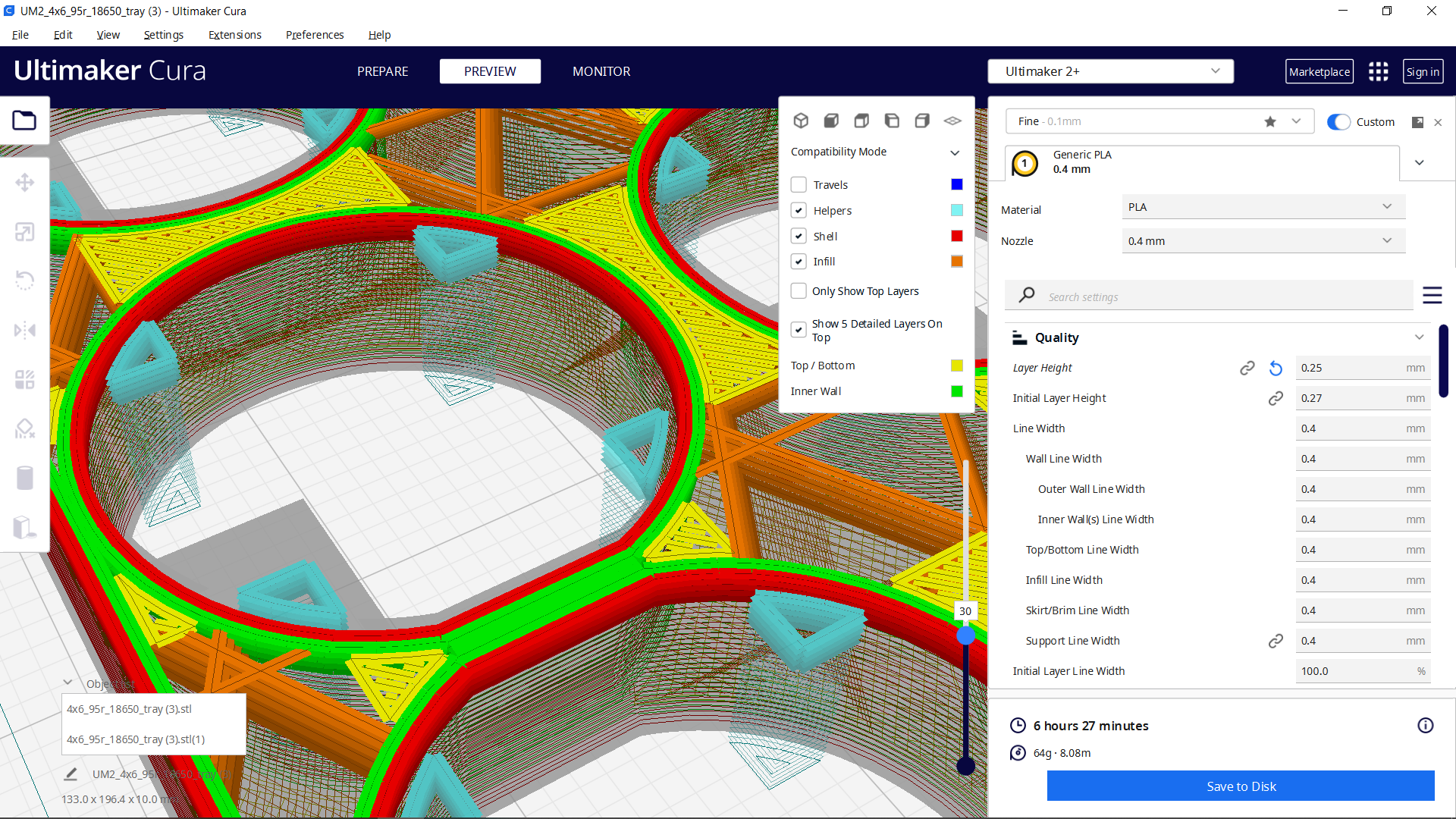Click the Save to Disk button
The image size is (1456, 819).
[1241, 786]
